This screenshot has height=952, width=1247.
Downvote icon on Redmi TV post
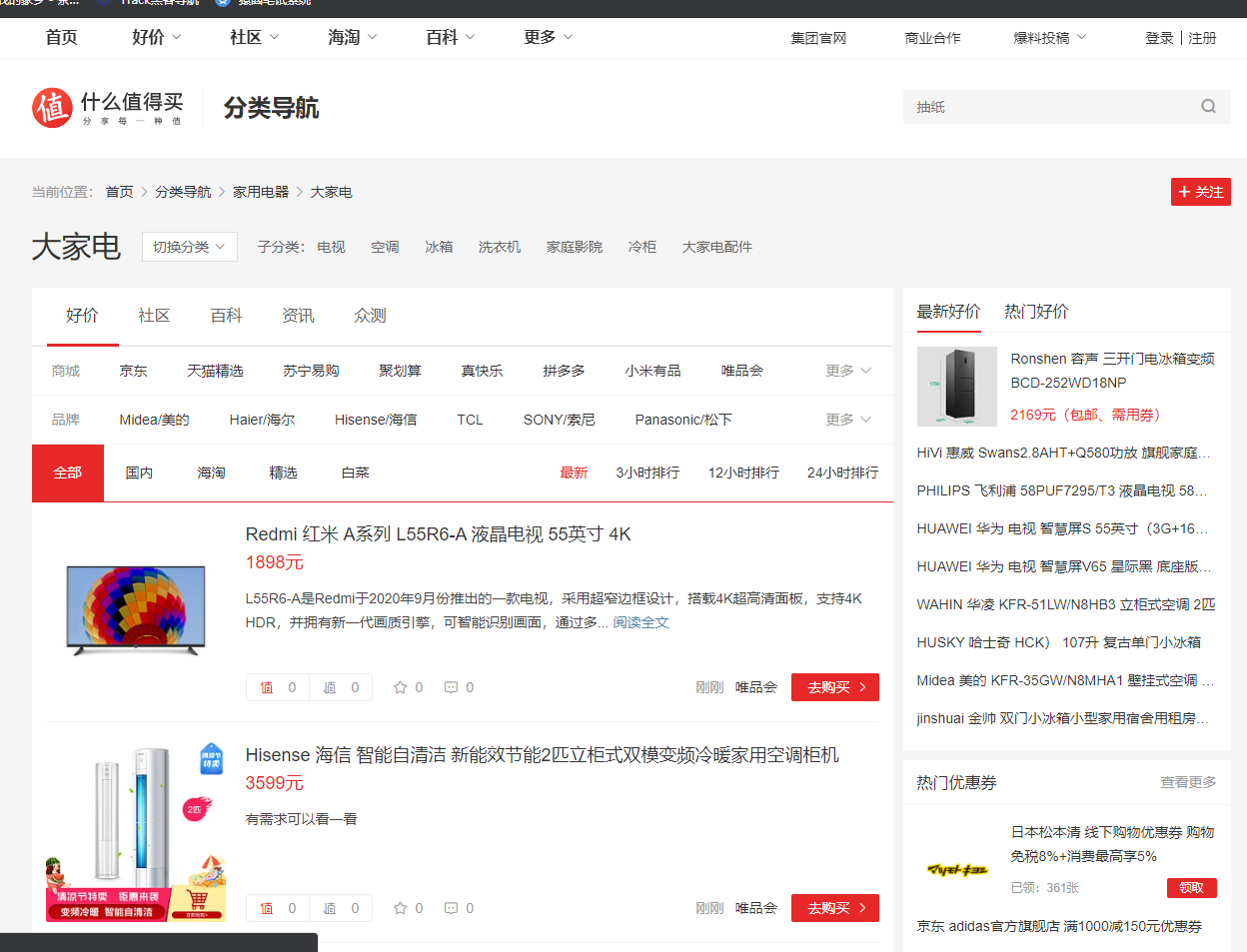tap(330, 687)
